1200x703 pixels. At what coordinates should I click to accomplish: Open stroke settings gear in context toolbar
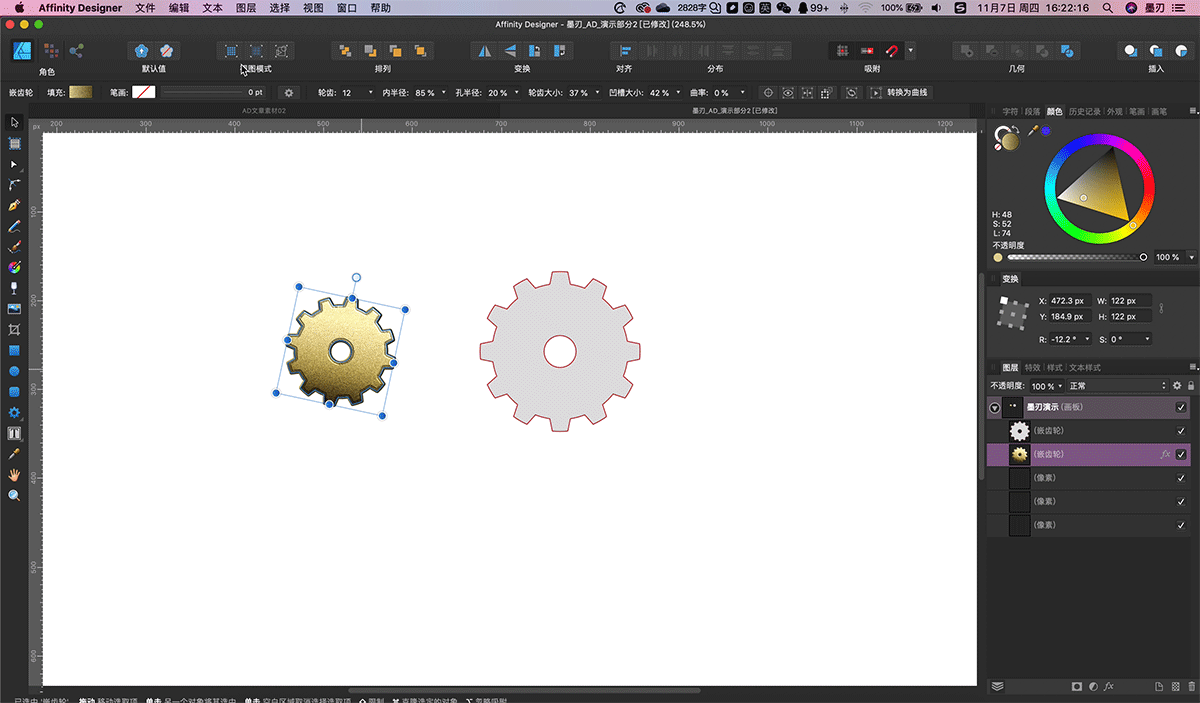[x=289, y=92]
